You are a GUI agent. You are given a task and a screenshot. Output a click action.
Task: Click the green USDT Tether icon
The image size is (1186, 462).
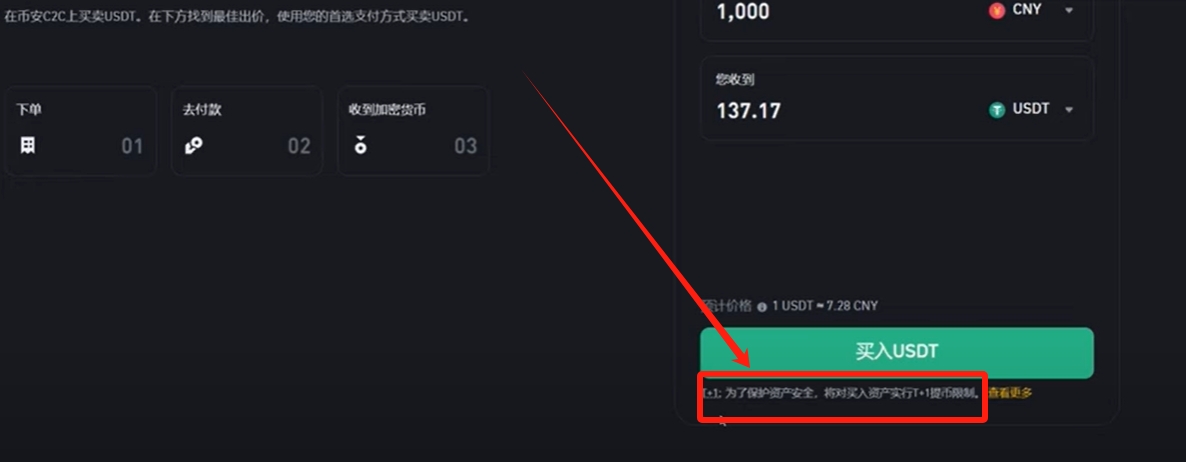997,110
